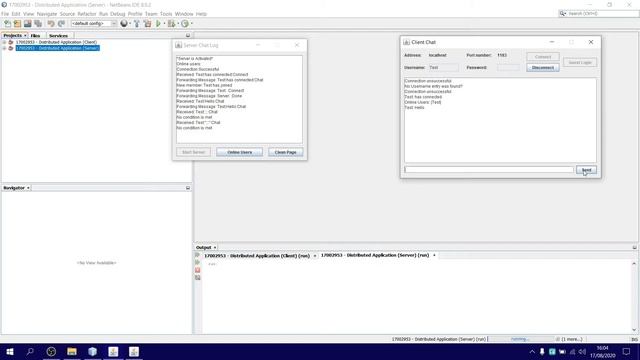Viewport: 640px width, 360px height.
Task: Select the Server (run) output tab
Action: 375,255
